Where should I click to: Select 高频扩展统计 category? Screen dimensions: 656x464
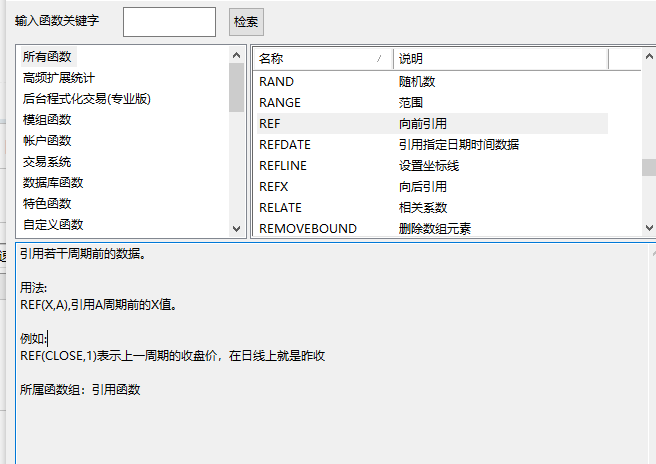pyautogui.click(x=59, y=78)
